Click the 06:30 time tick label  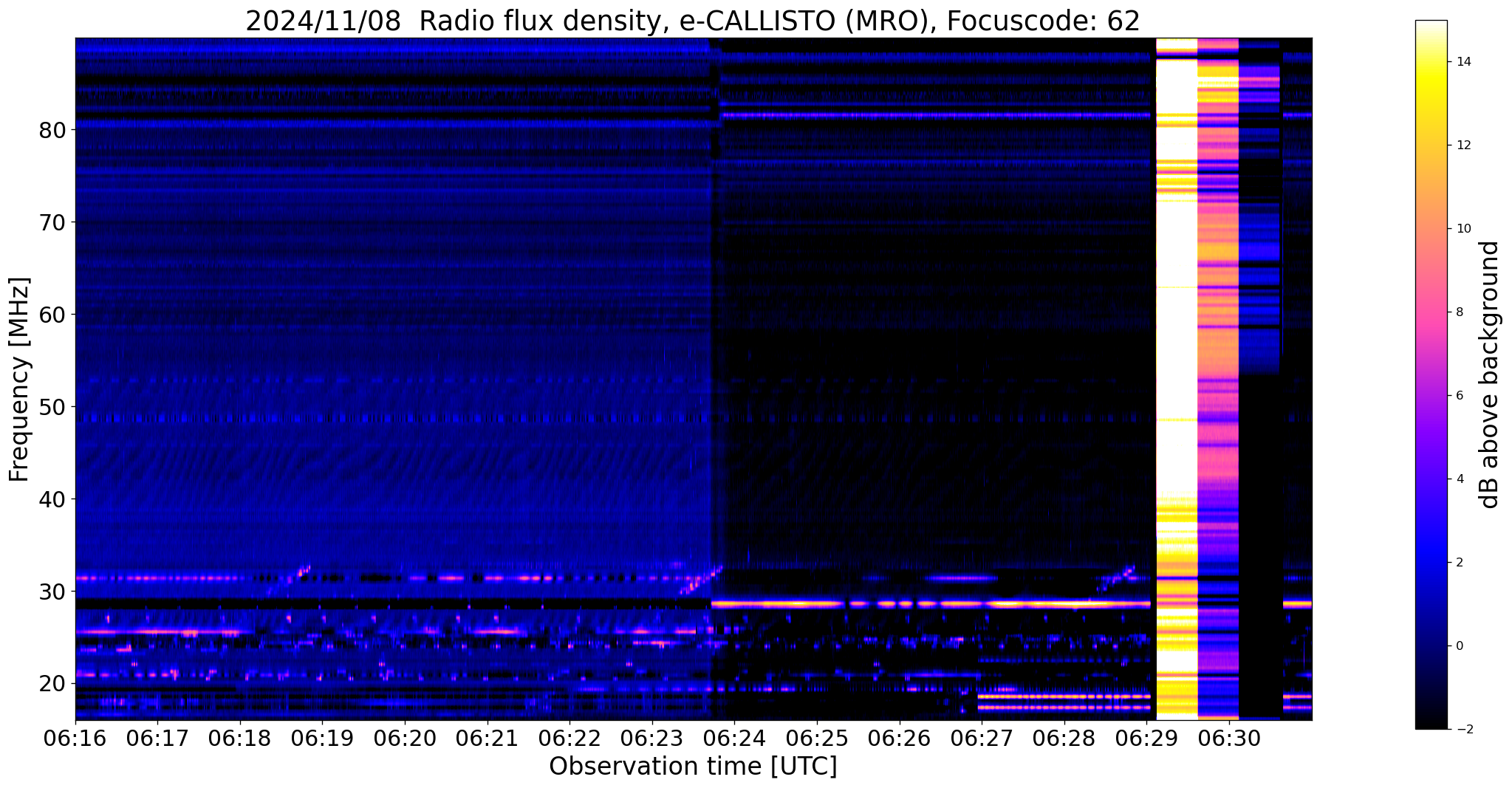pyautogui.click(x=1229, y=737)
